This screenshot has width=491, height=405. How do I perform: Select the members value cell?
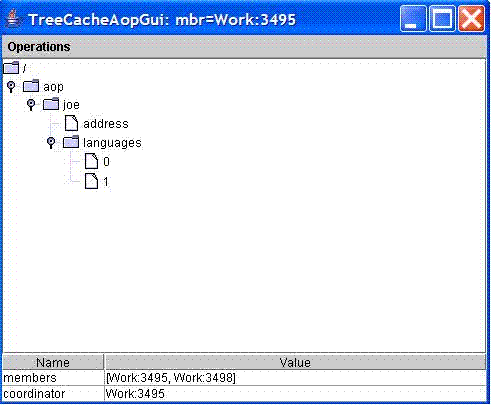point(295,378)
